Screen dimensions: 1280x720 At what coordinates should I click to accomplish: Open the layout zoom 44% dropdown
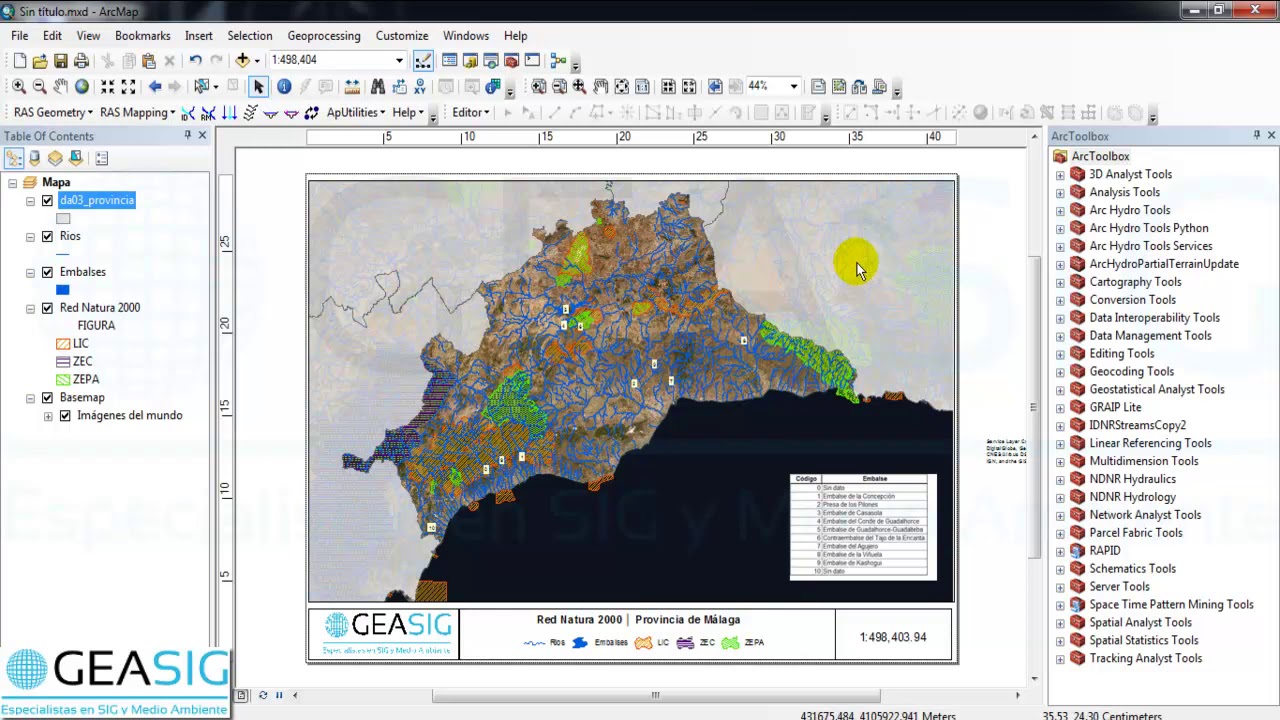[x=794, y=87]
